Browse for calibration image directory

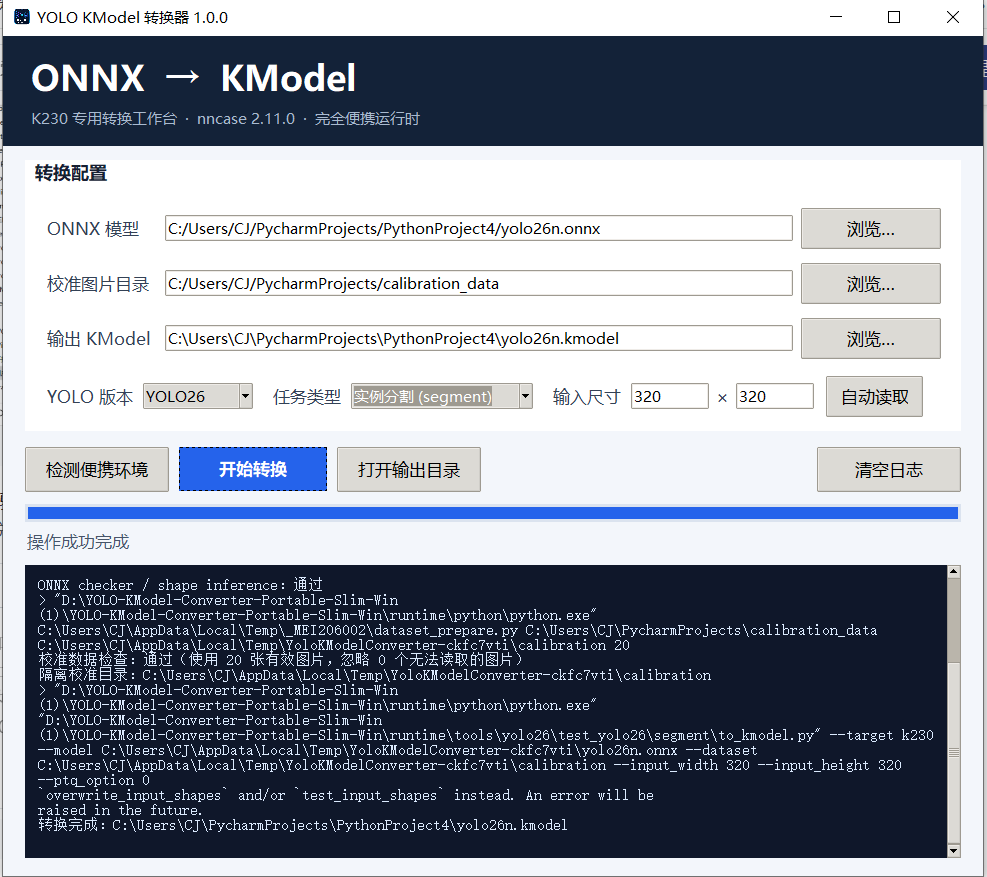(x=871, y=283)
